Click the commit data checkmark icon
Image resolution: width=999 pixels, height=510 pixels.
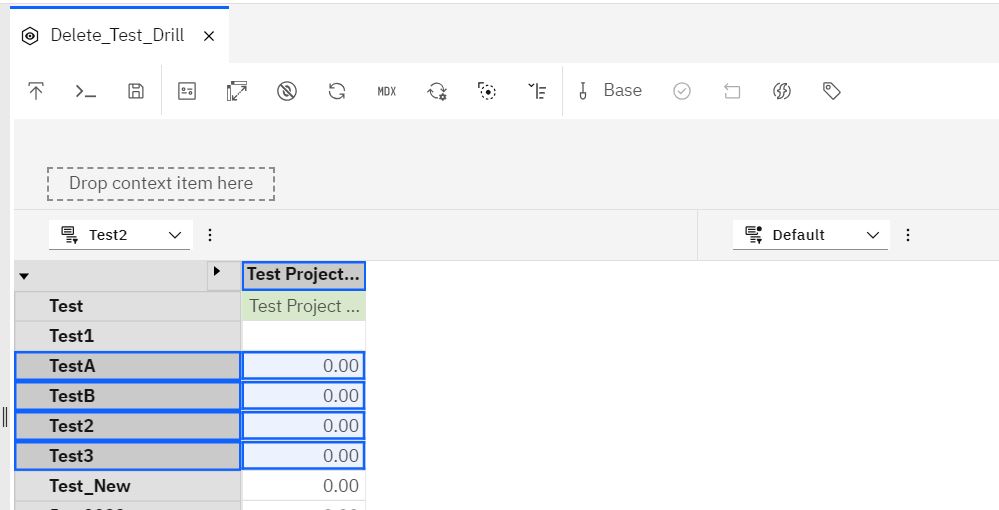coord(682,91)
